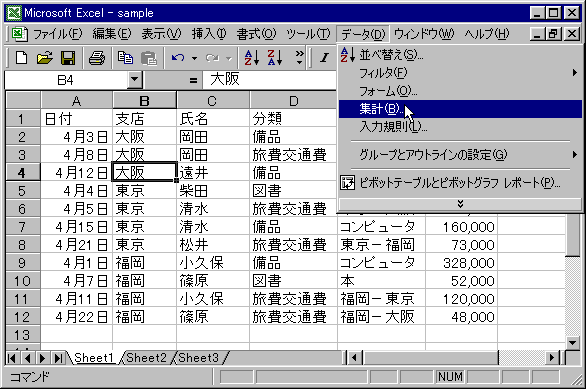Image resolution: width=586 pixels, height=389 pixels.
Task: Select row 7 header
Action: 22,227
